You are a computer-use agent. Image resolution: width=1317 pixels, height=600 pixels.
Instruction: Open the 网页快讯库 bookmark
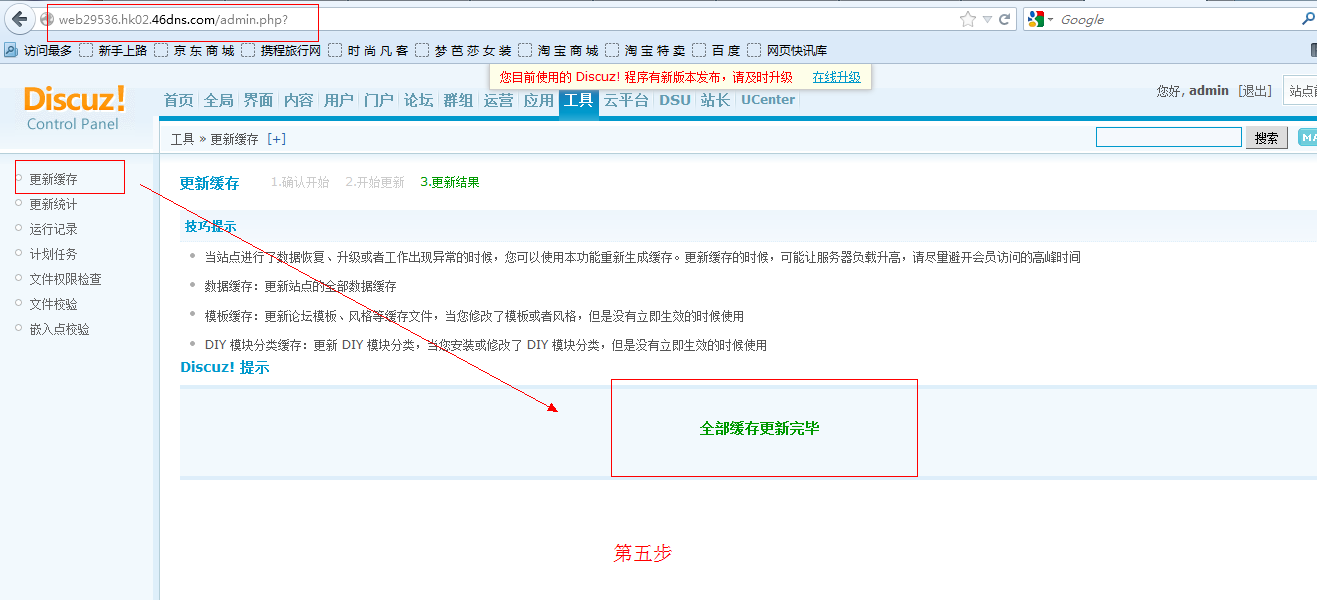787,50
